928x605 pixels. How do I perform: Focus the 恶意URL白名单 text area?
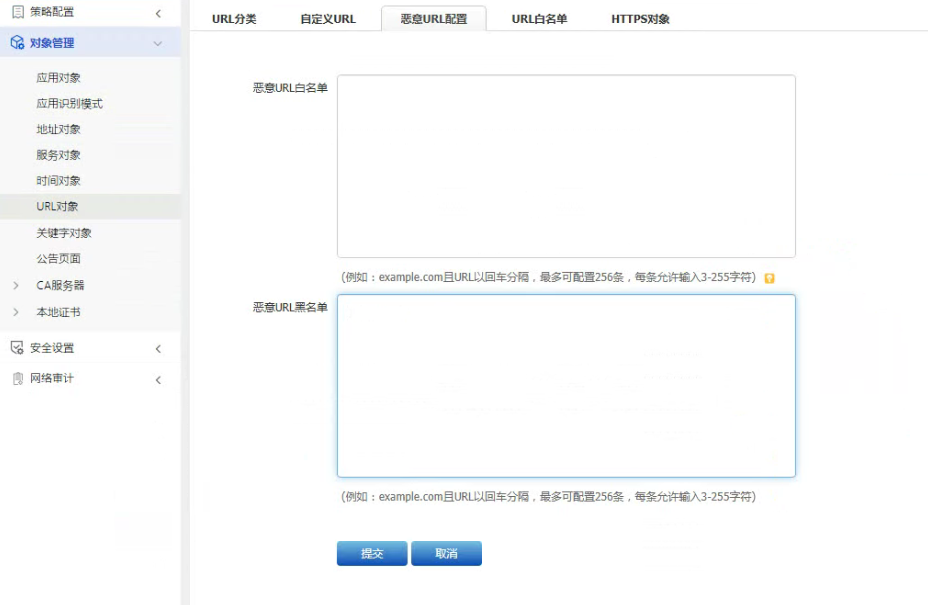point(566,166)
